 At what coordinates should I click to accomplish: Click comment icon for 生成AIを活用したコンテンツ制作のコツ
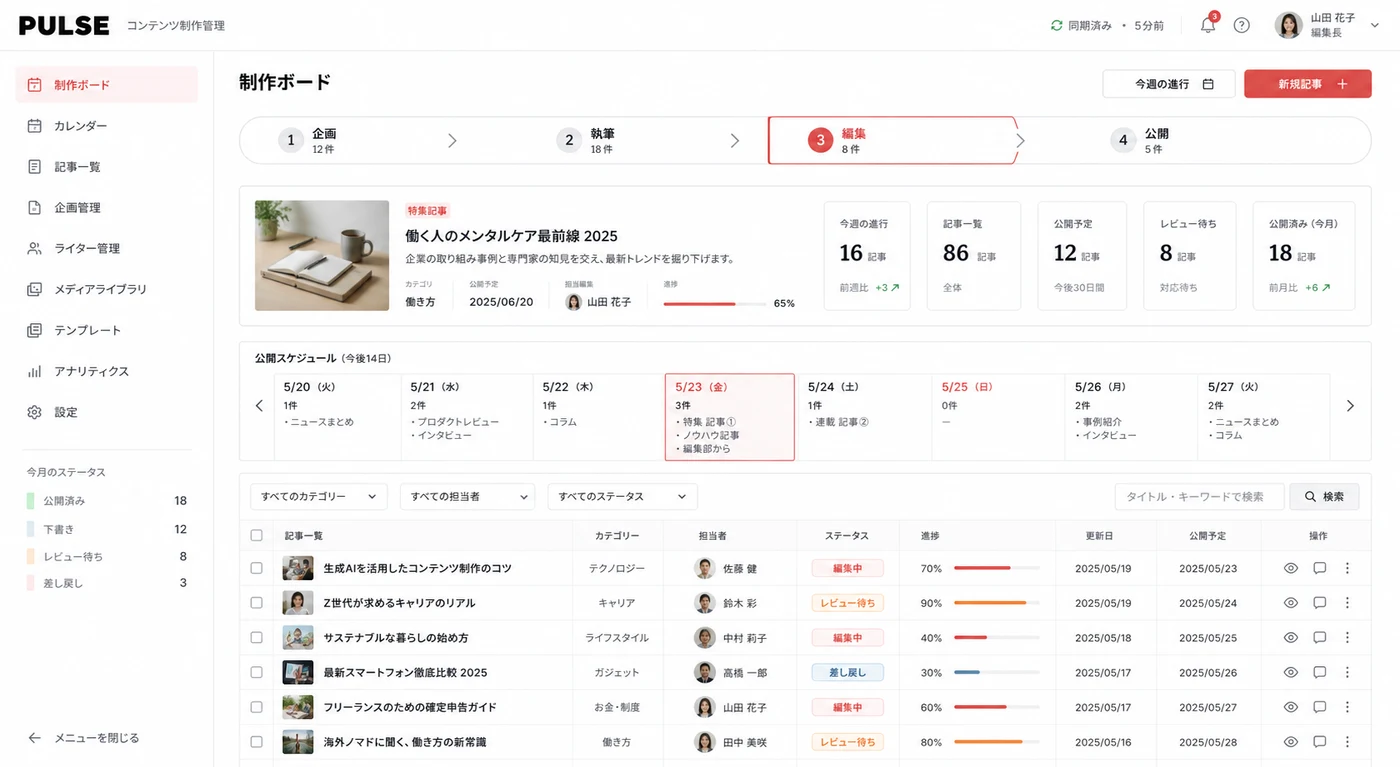pyautogui.click(x=1319, y=568)
